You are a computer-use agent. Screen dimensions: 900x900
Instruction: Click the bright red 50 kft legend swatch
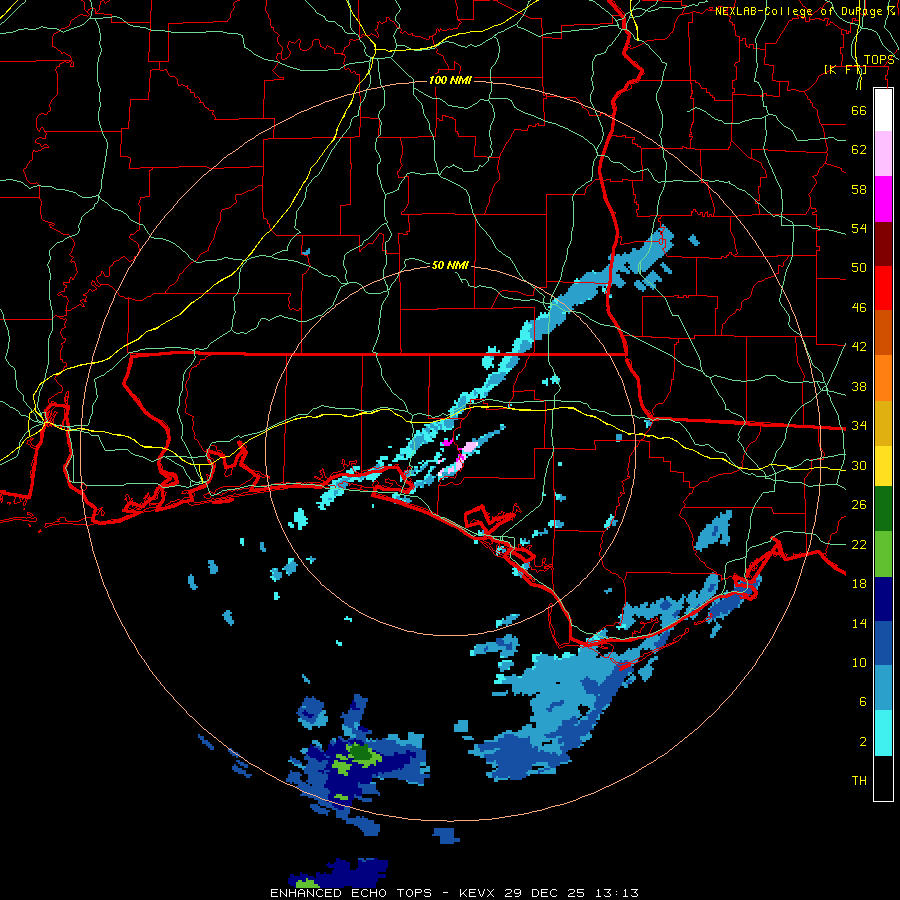coord(883,288)
